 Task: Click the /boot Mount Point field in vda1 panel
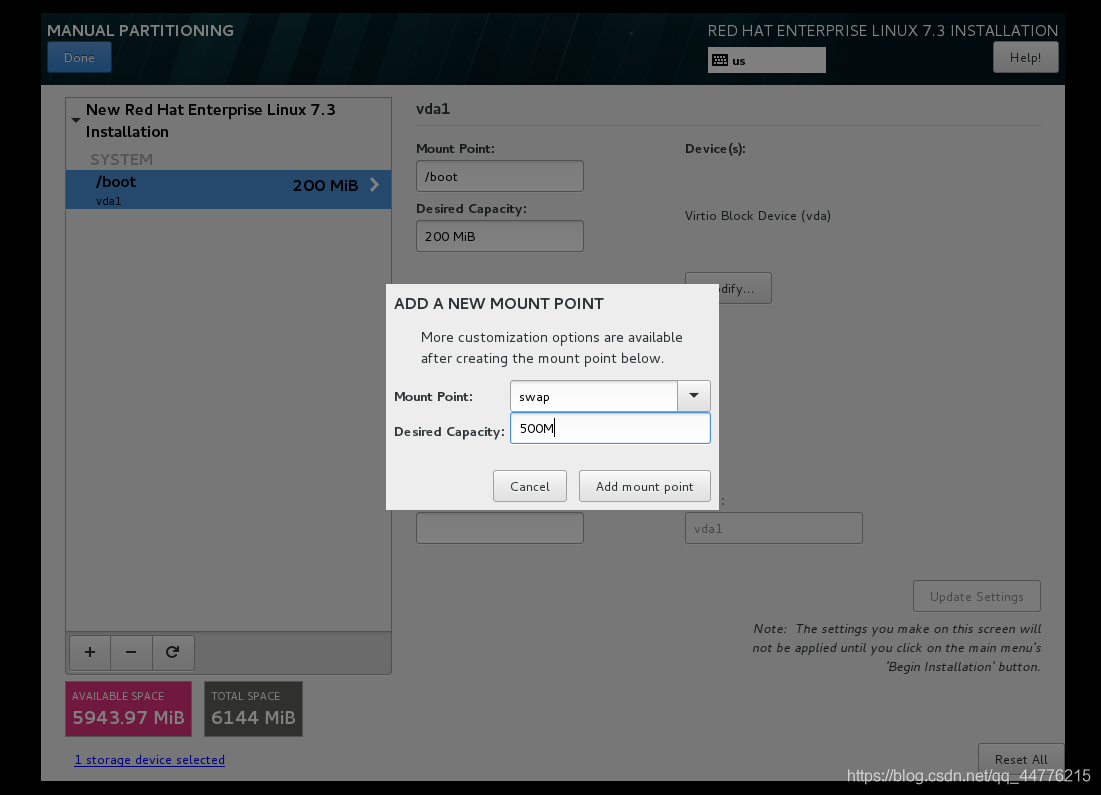[500, 176]
